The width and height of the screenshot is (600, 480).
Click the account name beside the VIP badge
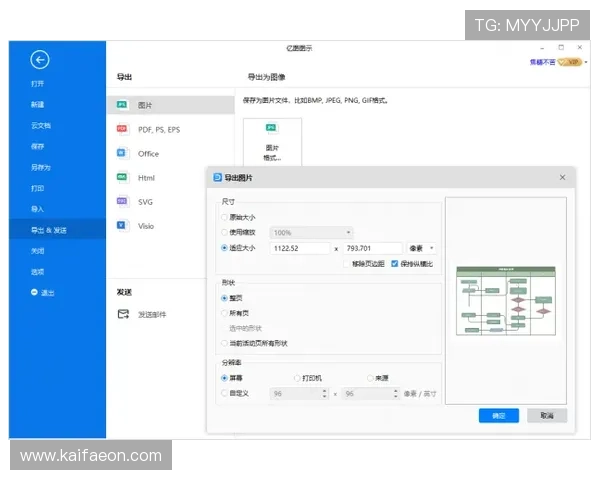[542, 62]
